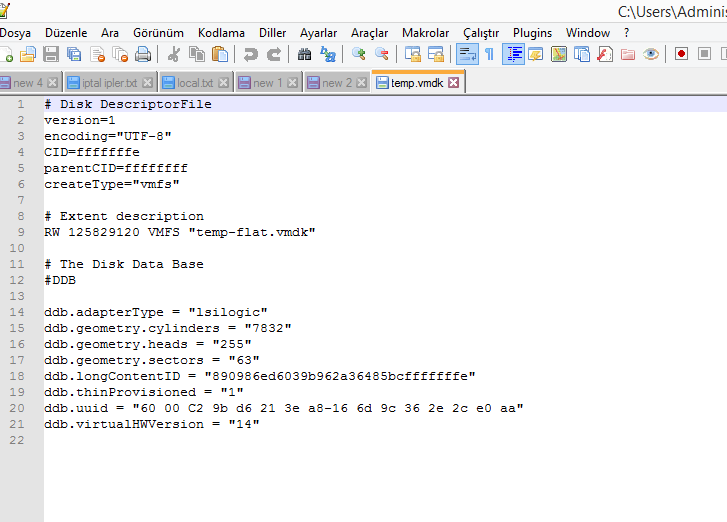Viewport: 727px width, 522px height.
Task: Click the Undo arrow icon
Action: coord(251,54)
